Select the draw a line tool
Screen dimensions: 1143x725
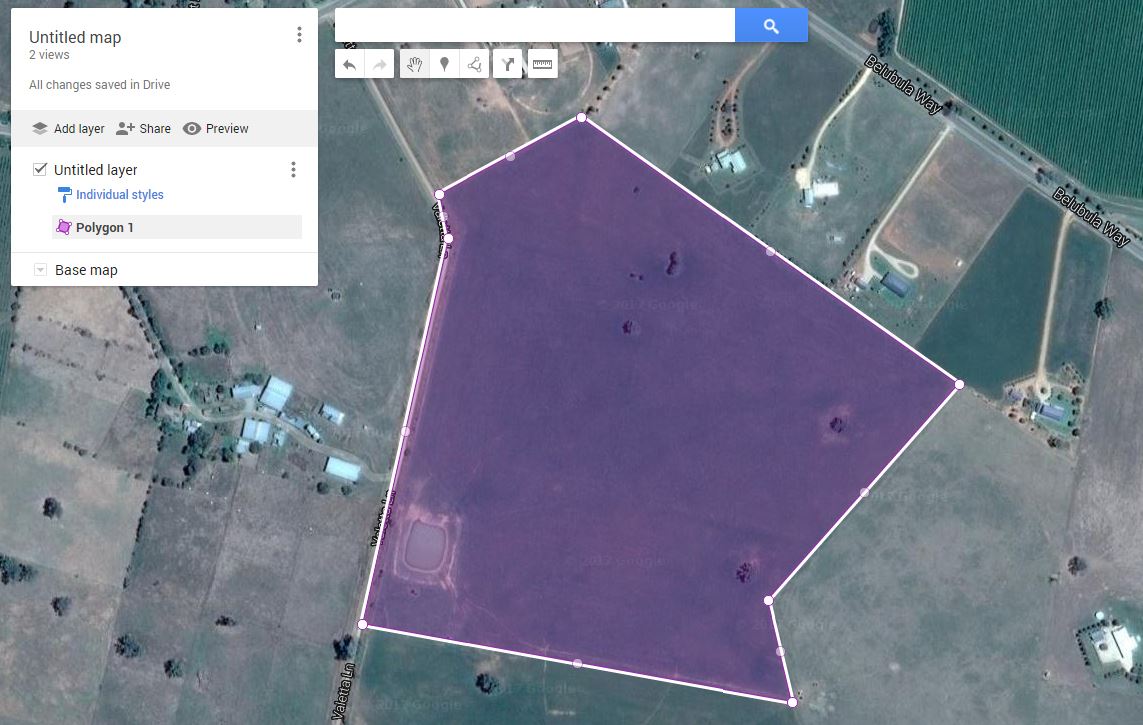(x=474, y=63)
